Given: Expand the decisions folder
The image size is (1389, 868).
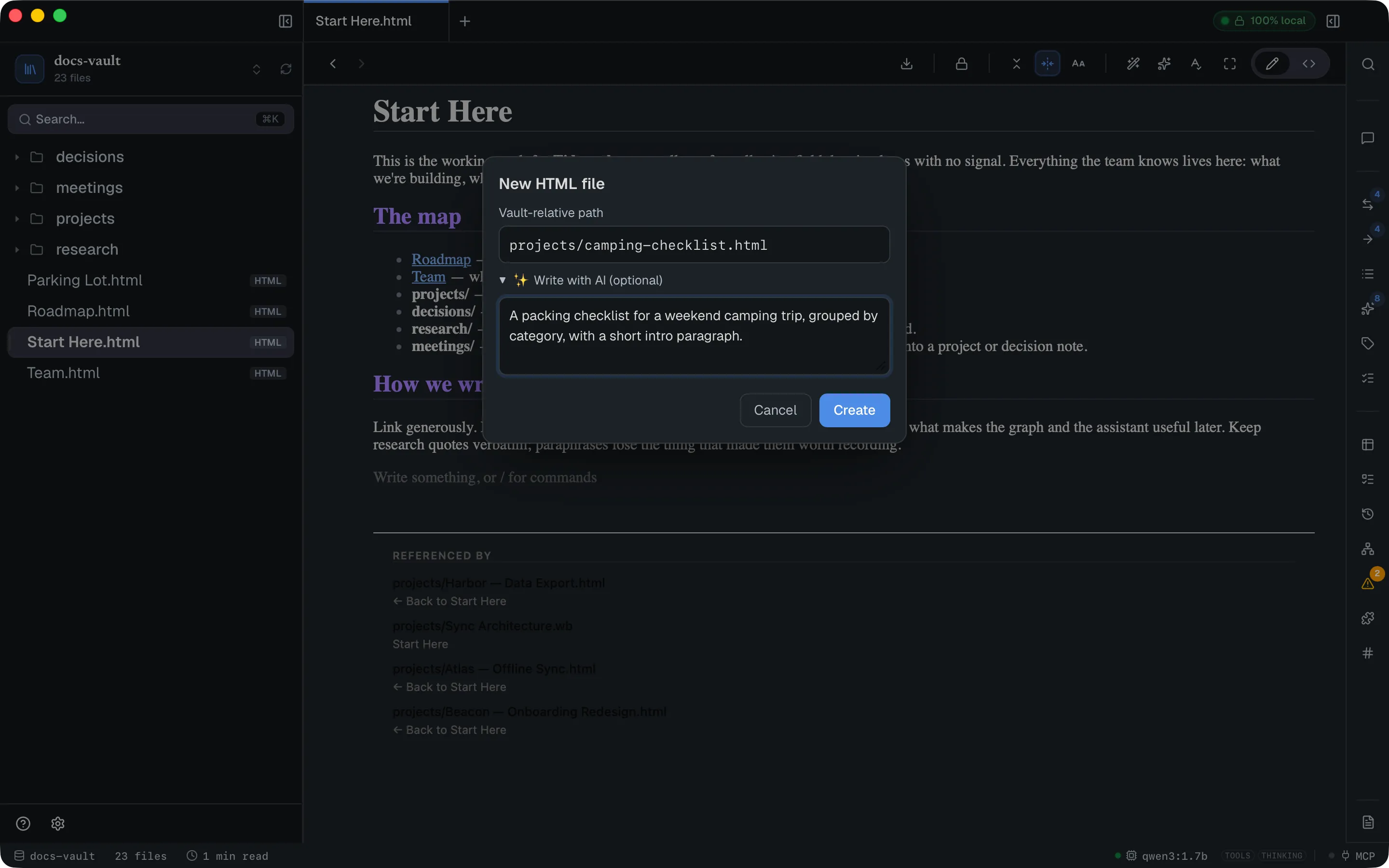Looking at the screenshot, I should (150, 157).
